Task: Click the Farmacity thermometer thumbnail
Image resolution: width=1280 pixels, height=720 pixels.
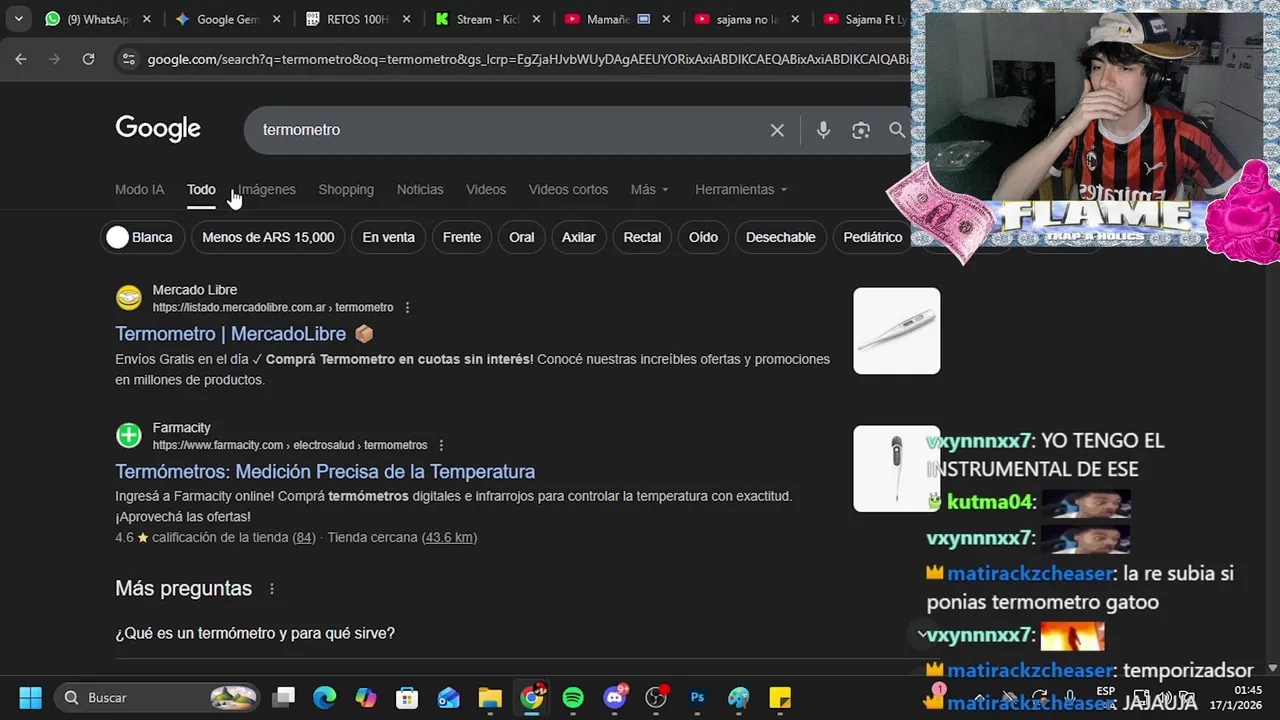Action: (x=896, y=469)
